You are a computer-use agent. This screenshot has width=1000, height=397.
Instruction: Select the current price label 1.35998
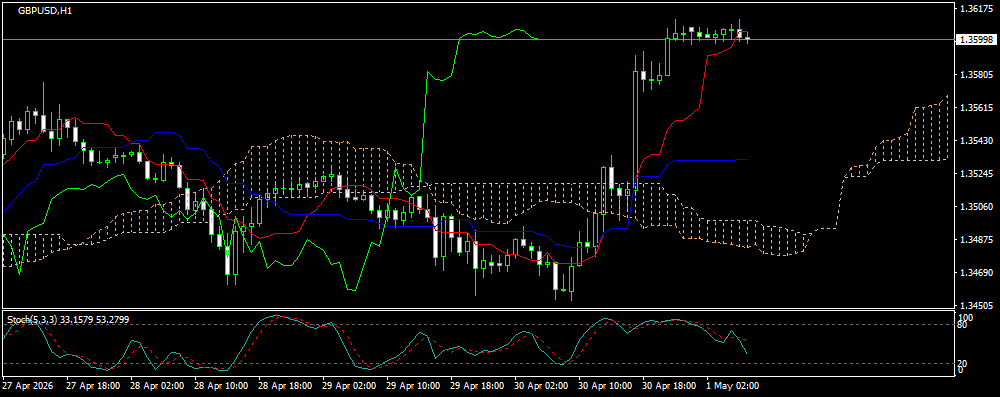pos(976,40)
